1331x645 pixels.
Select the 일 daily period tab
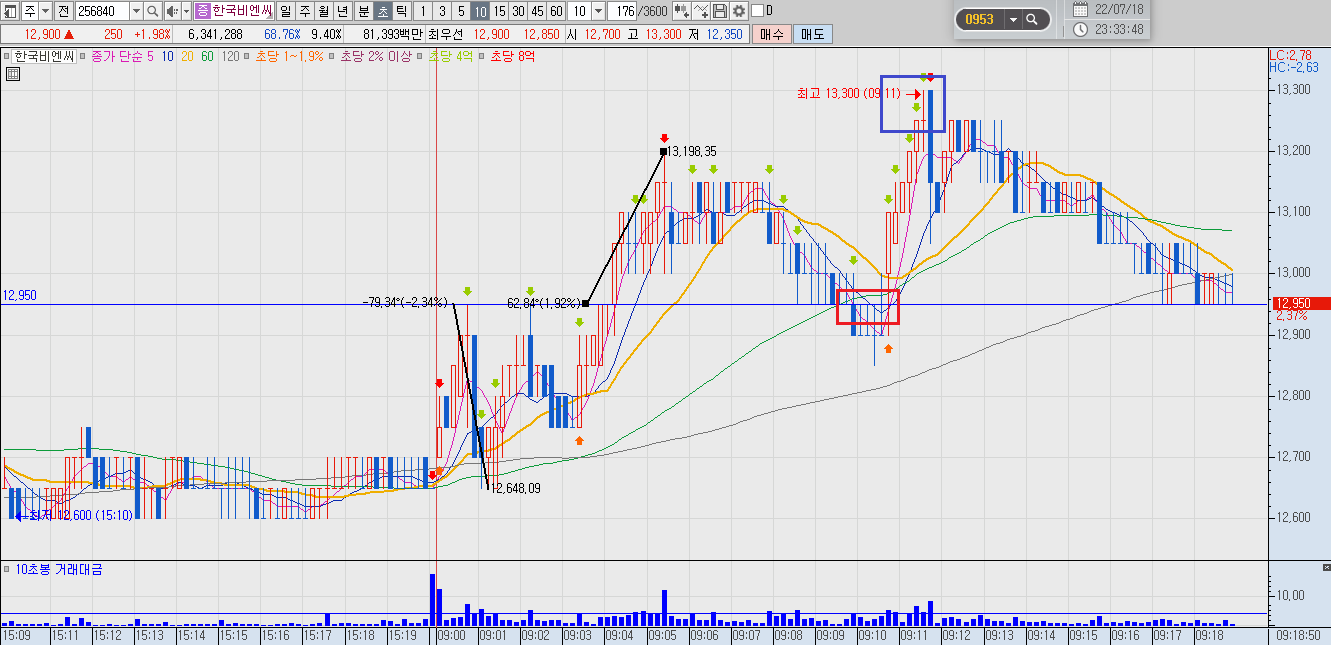[x=286, y=11]
